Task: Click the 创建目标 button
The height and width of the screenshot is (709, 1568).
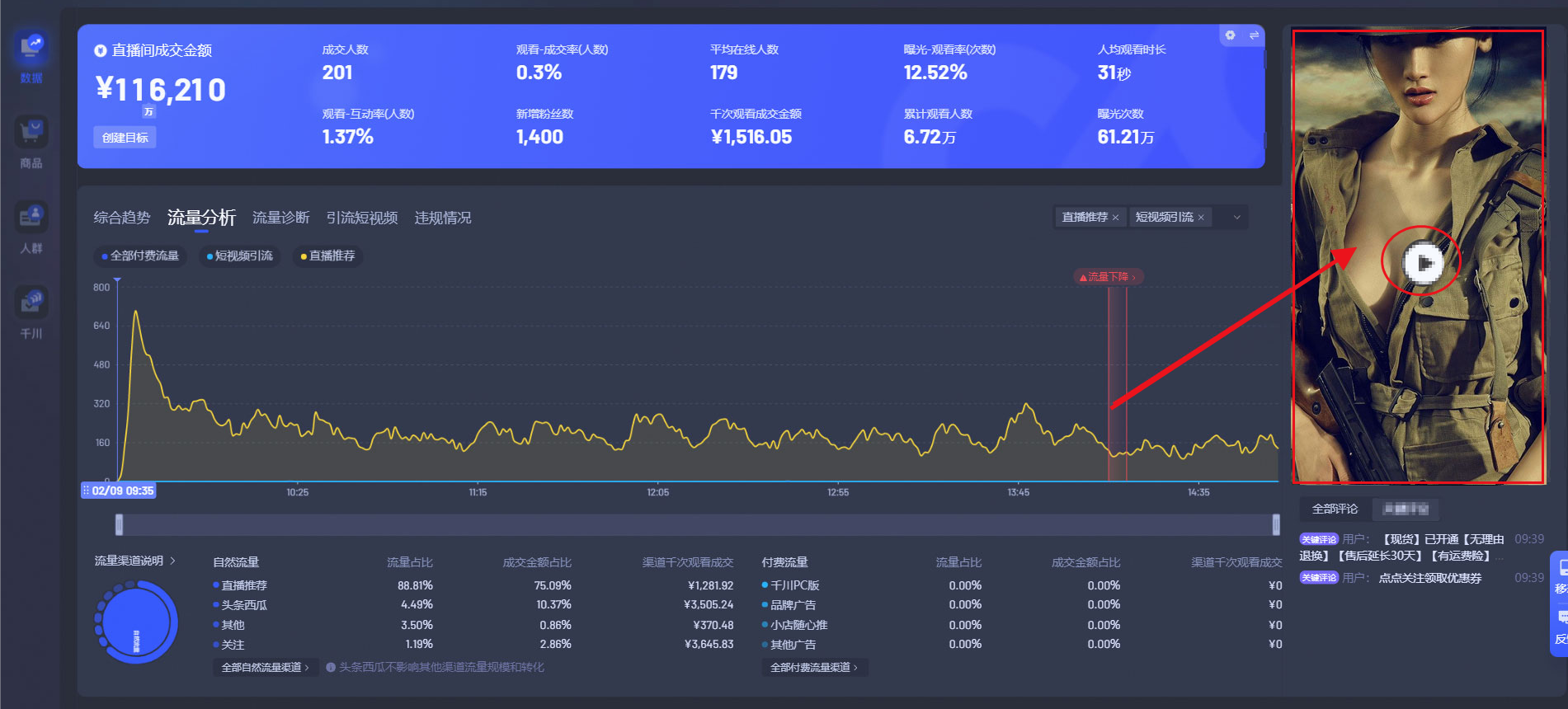Action: click(x=125, y=138)
